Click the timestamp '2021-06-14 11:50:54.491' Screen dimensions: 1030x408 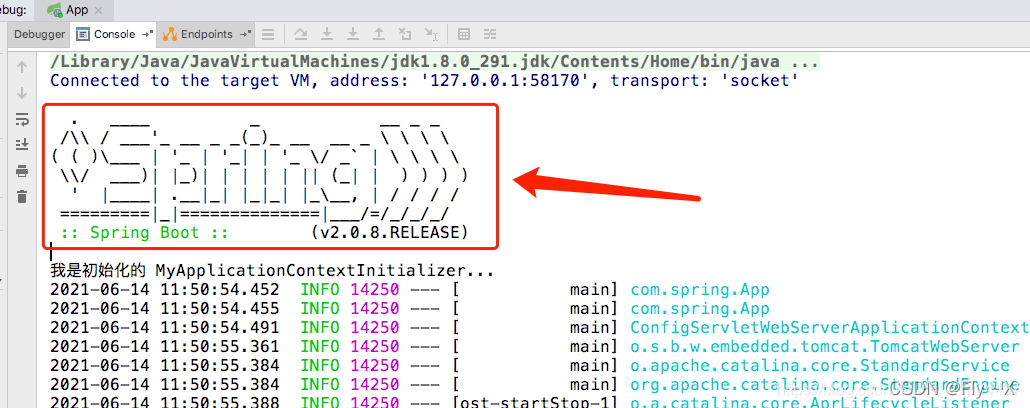pos(164,328)
